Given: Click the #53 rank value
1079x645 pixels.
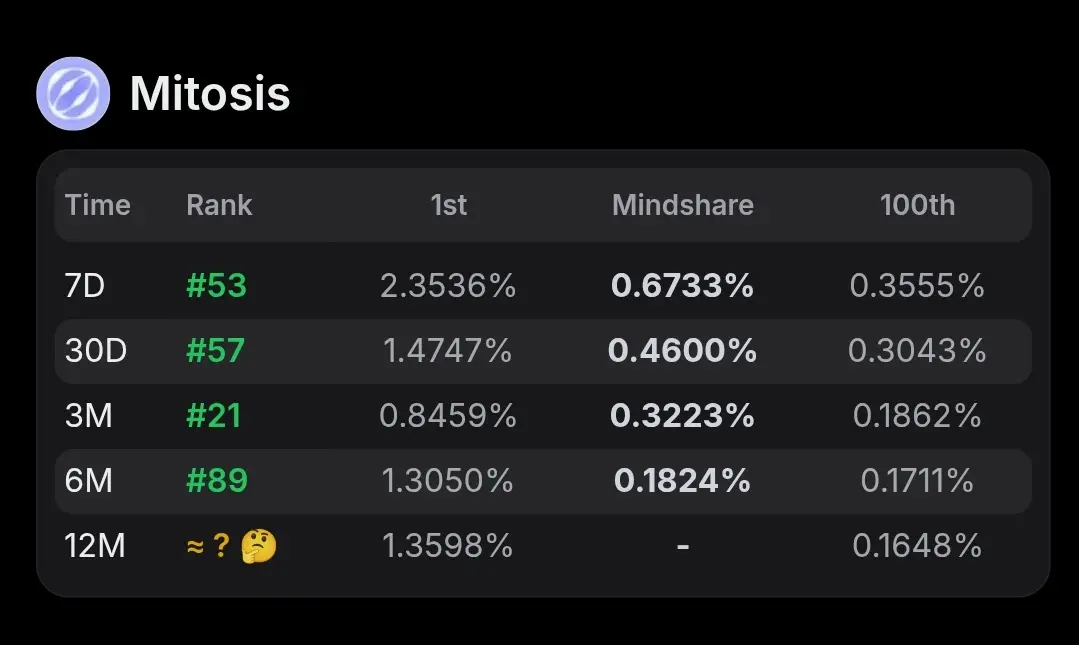Looking at the screenshot, I should [x=216, y=286].
